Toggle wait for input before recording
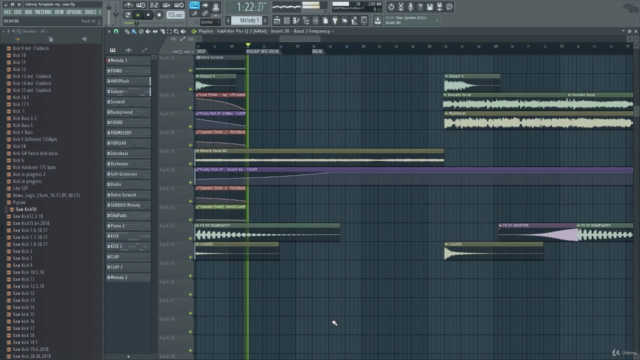This screenshot has width=640, height=360. pyautogui.click(x=141, y=5)
